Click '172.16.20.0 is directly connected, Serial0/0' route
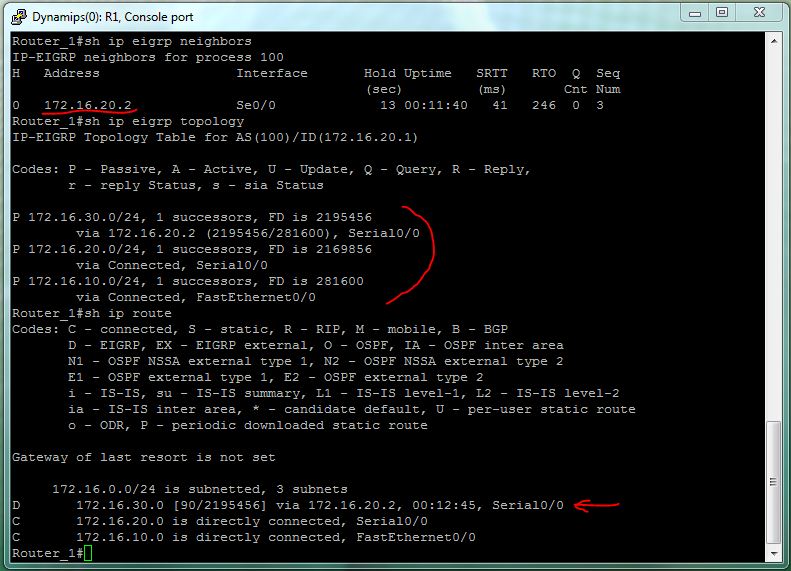791x571 pixels. point(252,521)
